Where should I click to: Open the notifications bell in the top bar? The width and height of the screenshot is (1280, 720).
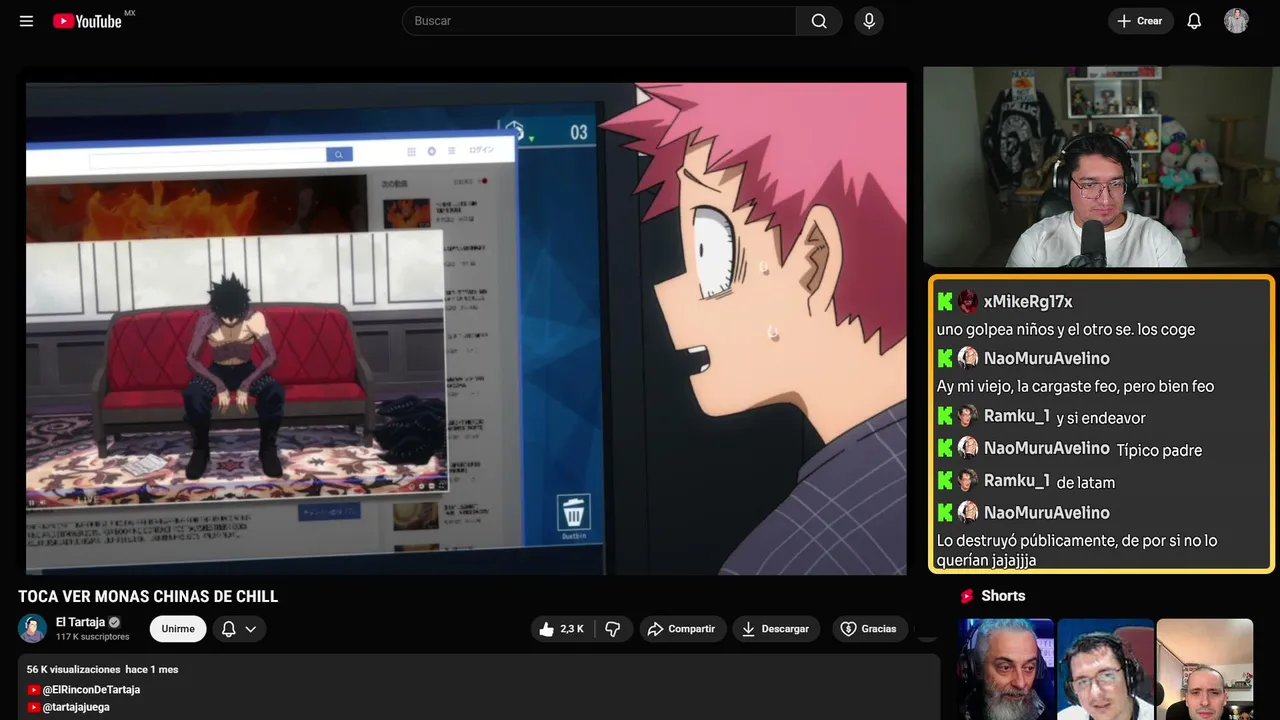(x=1194, y=21)
